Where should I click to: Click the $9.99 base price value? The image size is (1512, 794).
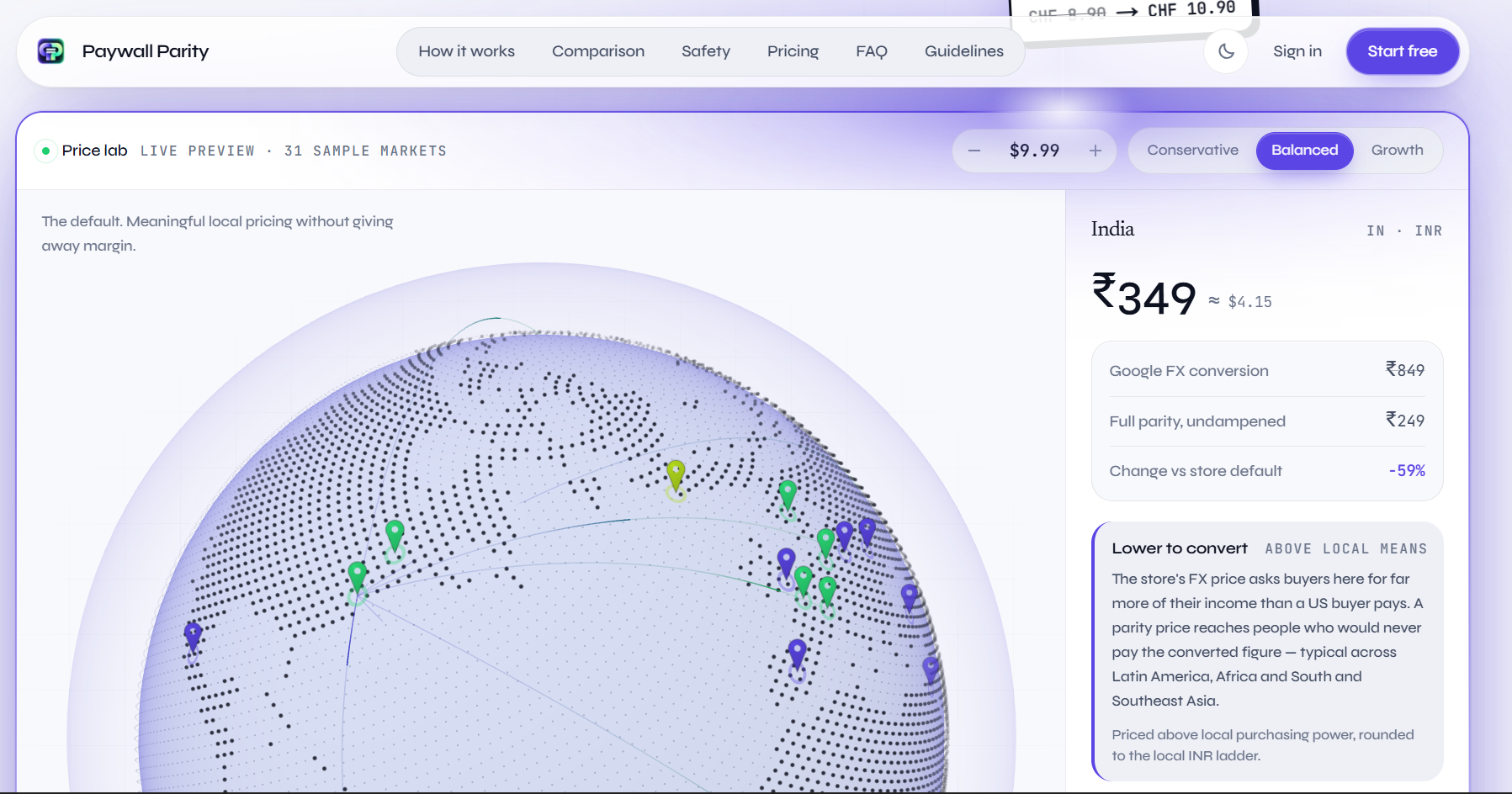click(1035, 151)
